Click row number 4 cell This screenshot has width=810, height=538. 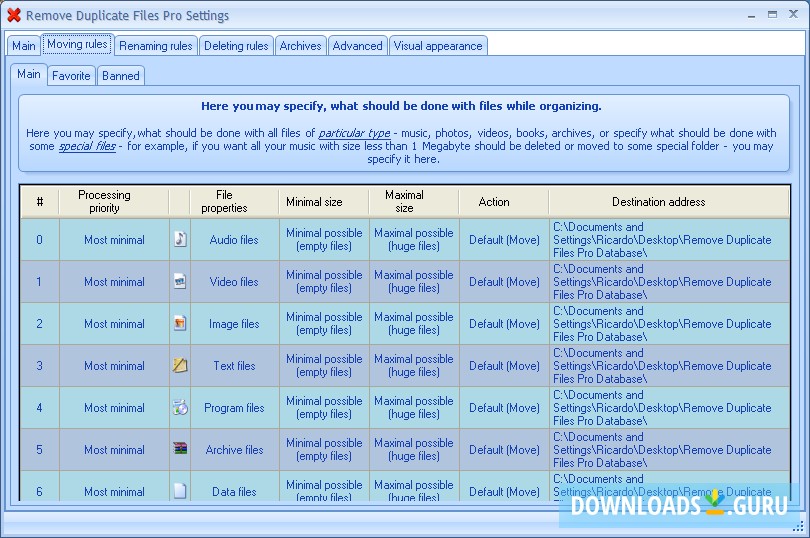(40, 407)
